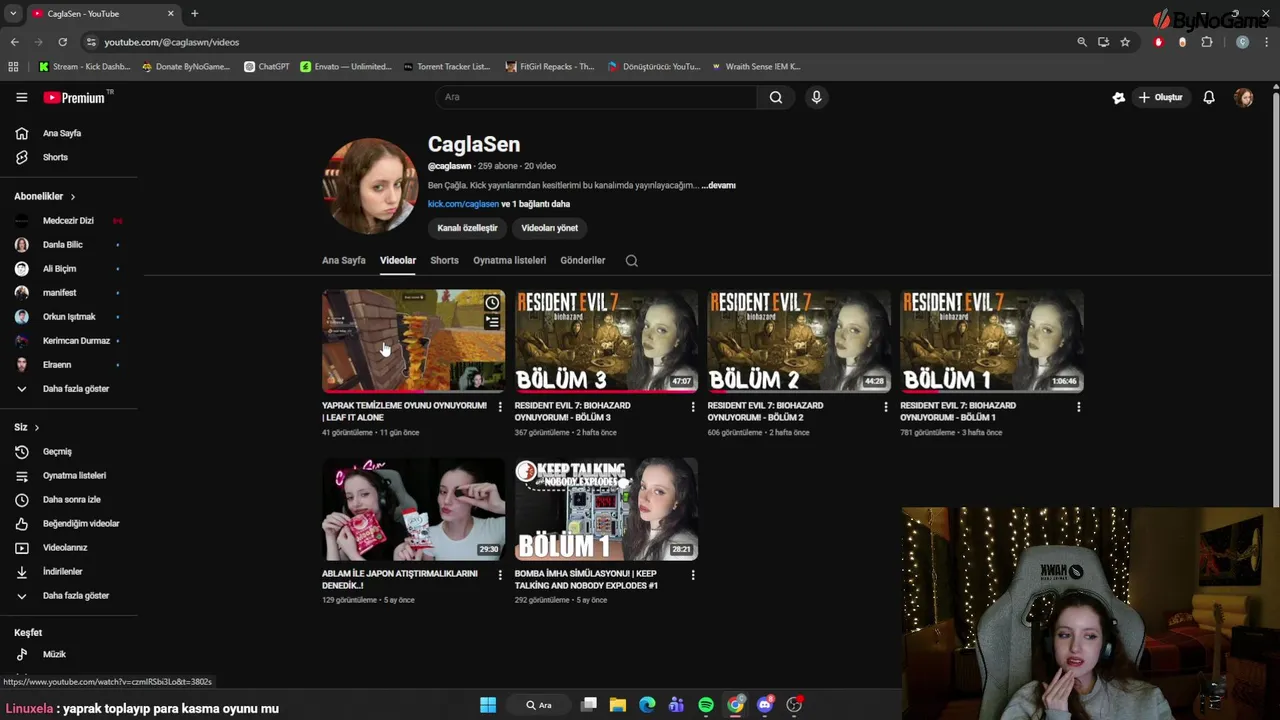Screen dimensions: 1280x720
Task: Open options for Keep Talking video
Action: pos(693,575)
